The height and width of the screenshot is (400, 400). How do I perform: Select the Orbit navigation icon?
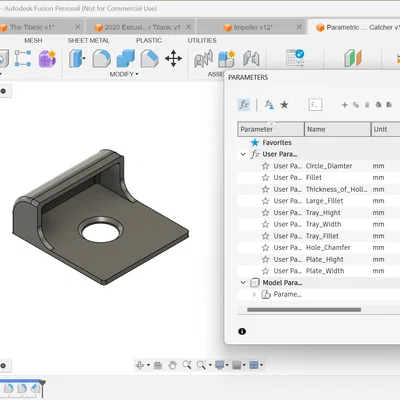(x=140, y=365)
